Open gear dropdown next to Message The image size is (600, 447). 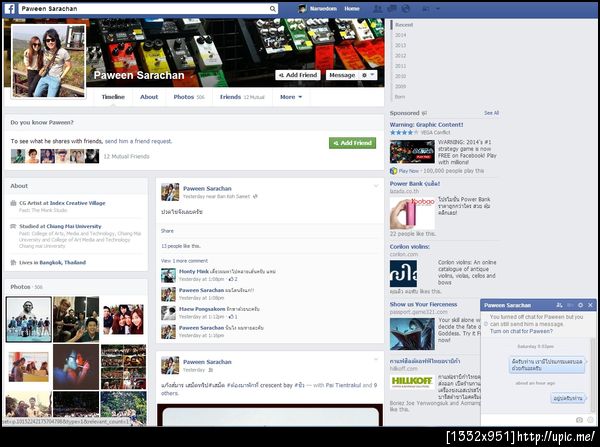point(368,75)
